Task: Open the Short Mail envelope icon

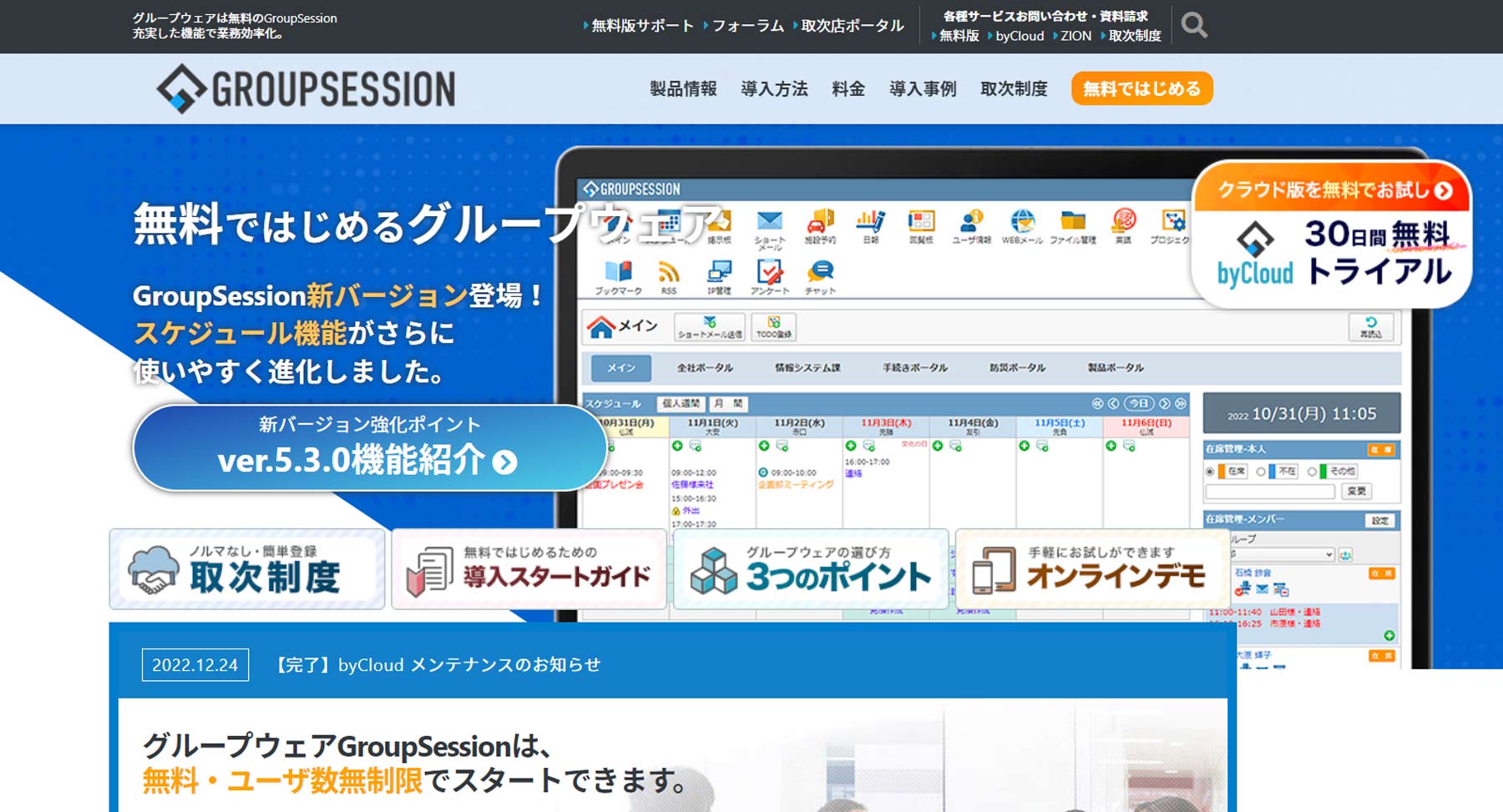Action: coord(769,222)
